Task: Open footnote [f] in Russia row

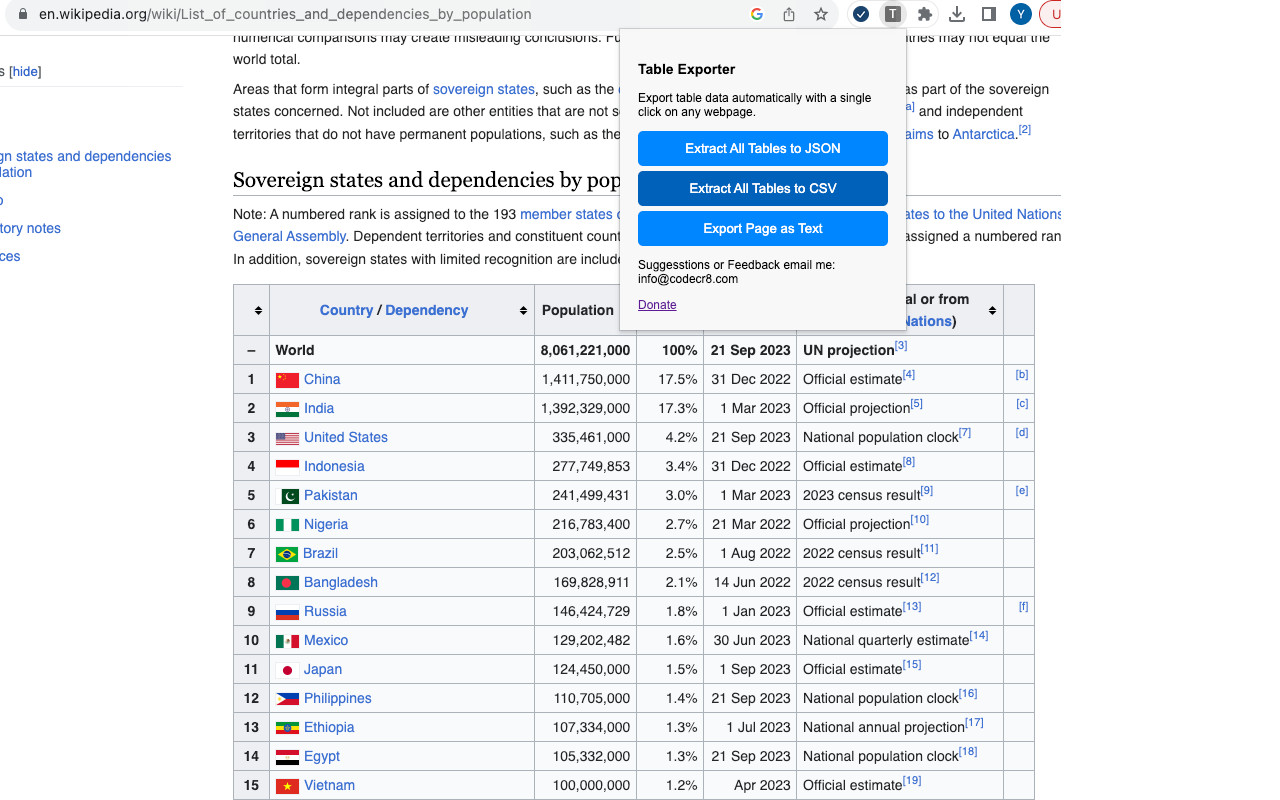Action: click(x=1023, y=607)
